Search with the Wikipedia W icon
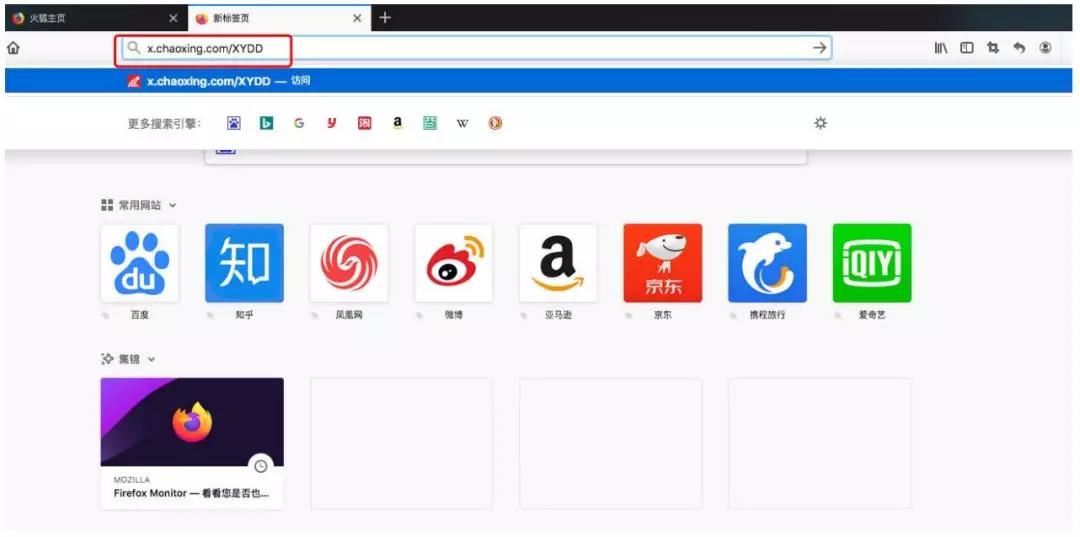The width and height of the screenshot is (1080, 537). pos(462,123)
